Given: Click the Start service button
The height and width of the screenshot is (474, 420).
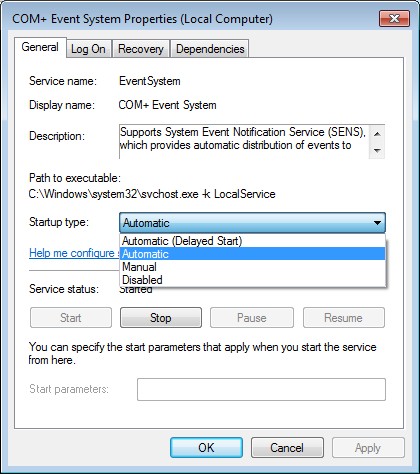Looking at the screenshot, I should (x=71, y=318).
